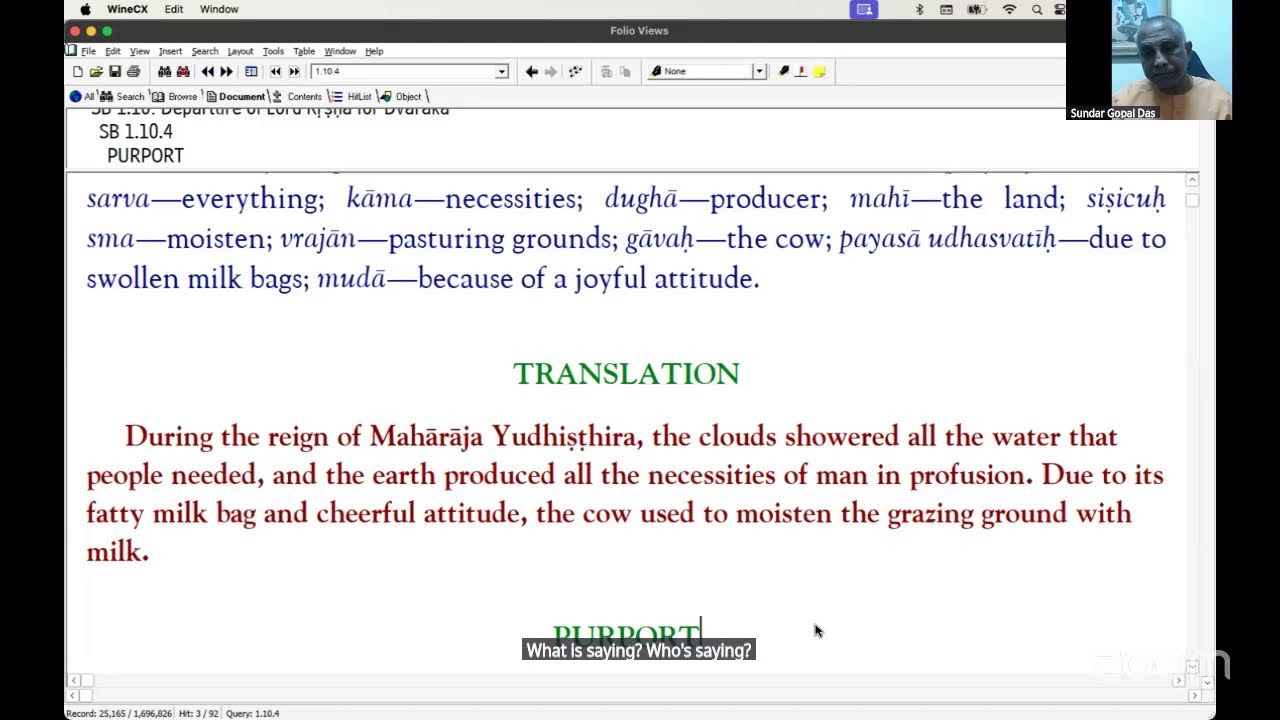Viewport: 1280px width, 720px height.
Task: Open the Help menu in Folio Views
Action: 374,51
